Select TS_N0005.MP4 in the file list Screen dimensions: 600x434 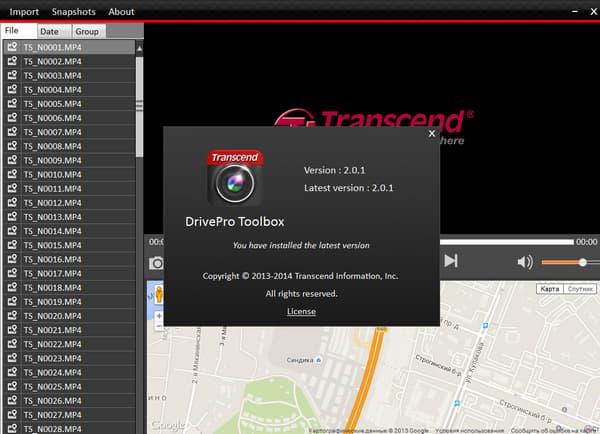(69, 104)
